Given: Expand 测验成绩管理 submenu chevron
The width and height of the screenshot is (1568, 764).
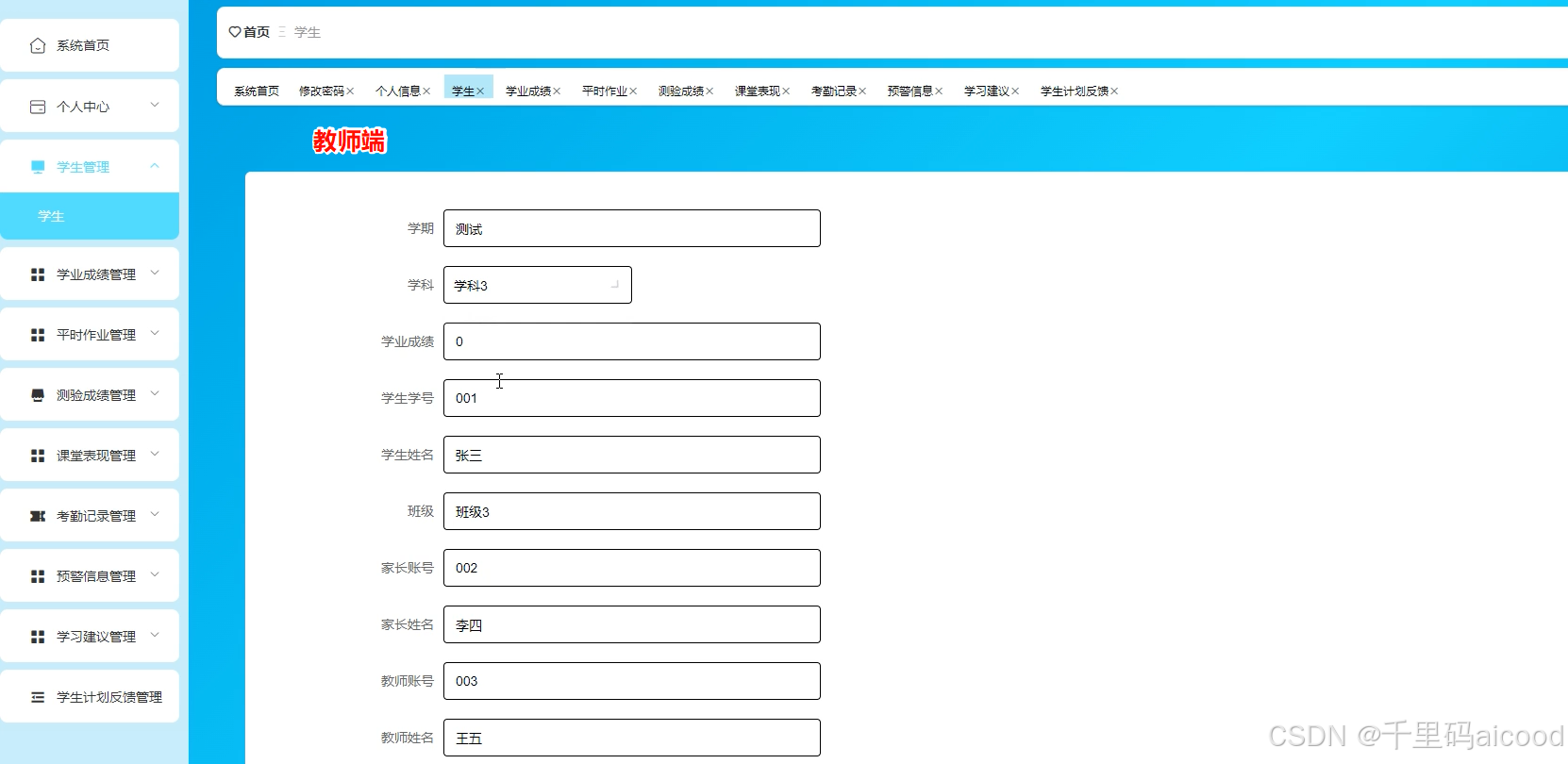Looking at the screenshot, I should pos(155,394).
